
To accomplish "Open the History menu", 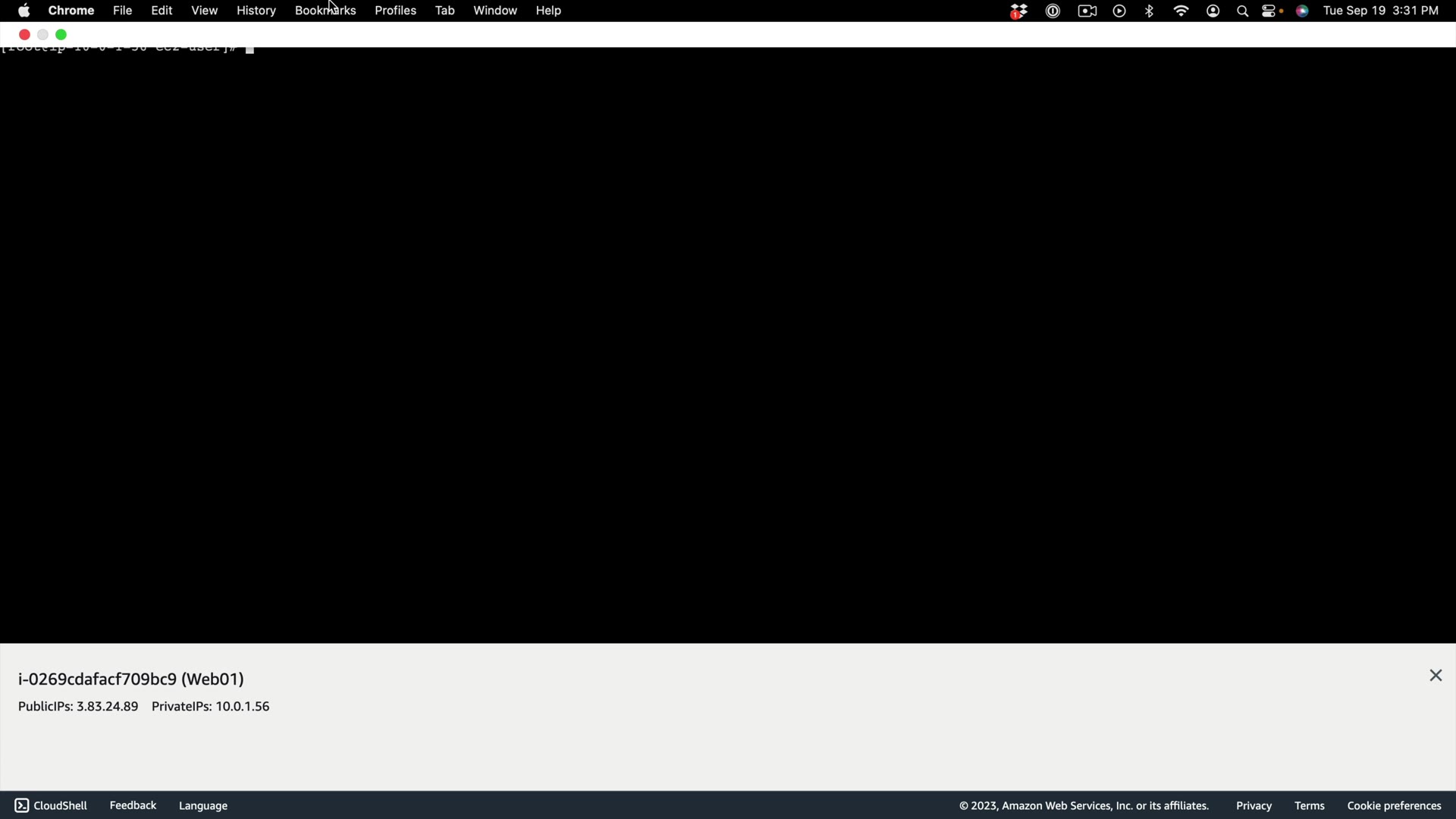I will tap(256, 11).
